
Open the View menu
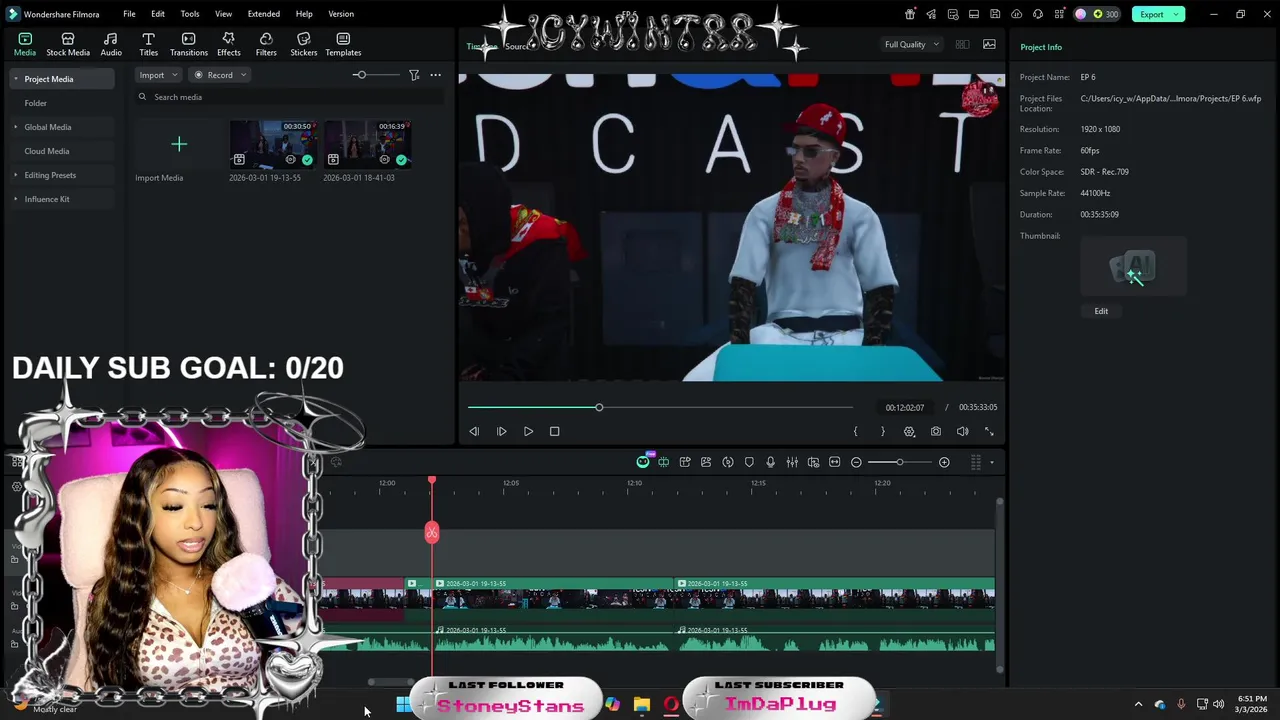point(223,14)
